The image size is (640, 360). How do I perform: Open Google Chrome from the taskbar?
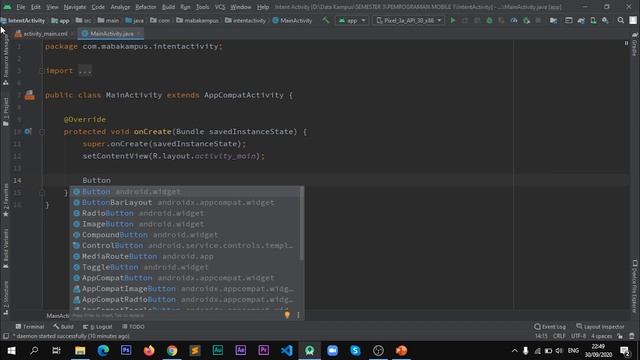pos(172,351)
